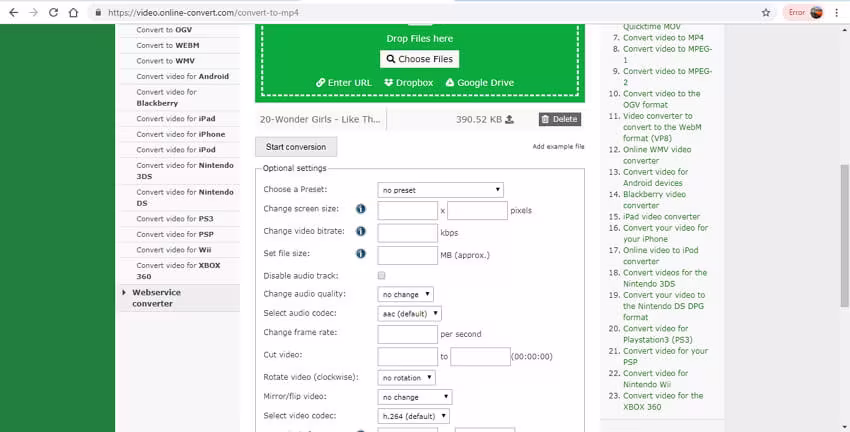Open Convert video for Nintendo DS
850x432 pixels.
185,197
